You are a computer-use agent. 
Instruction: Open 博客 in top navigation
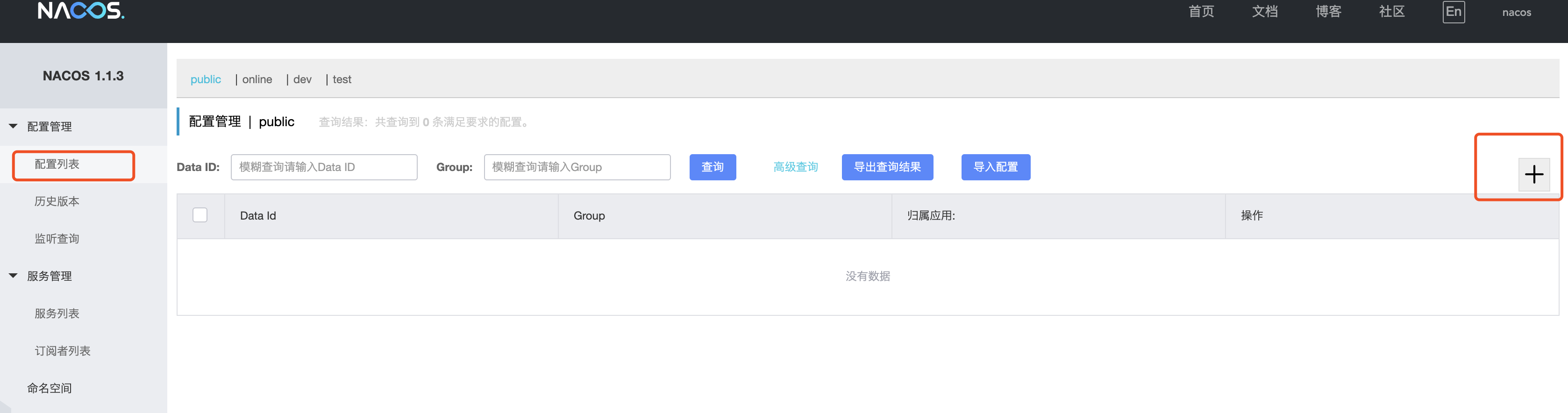(x=1328, y=12)
